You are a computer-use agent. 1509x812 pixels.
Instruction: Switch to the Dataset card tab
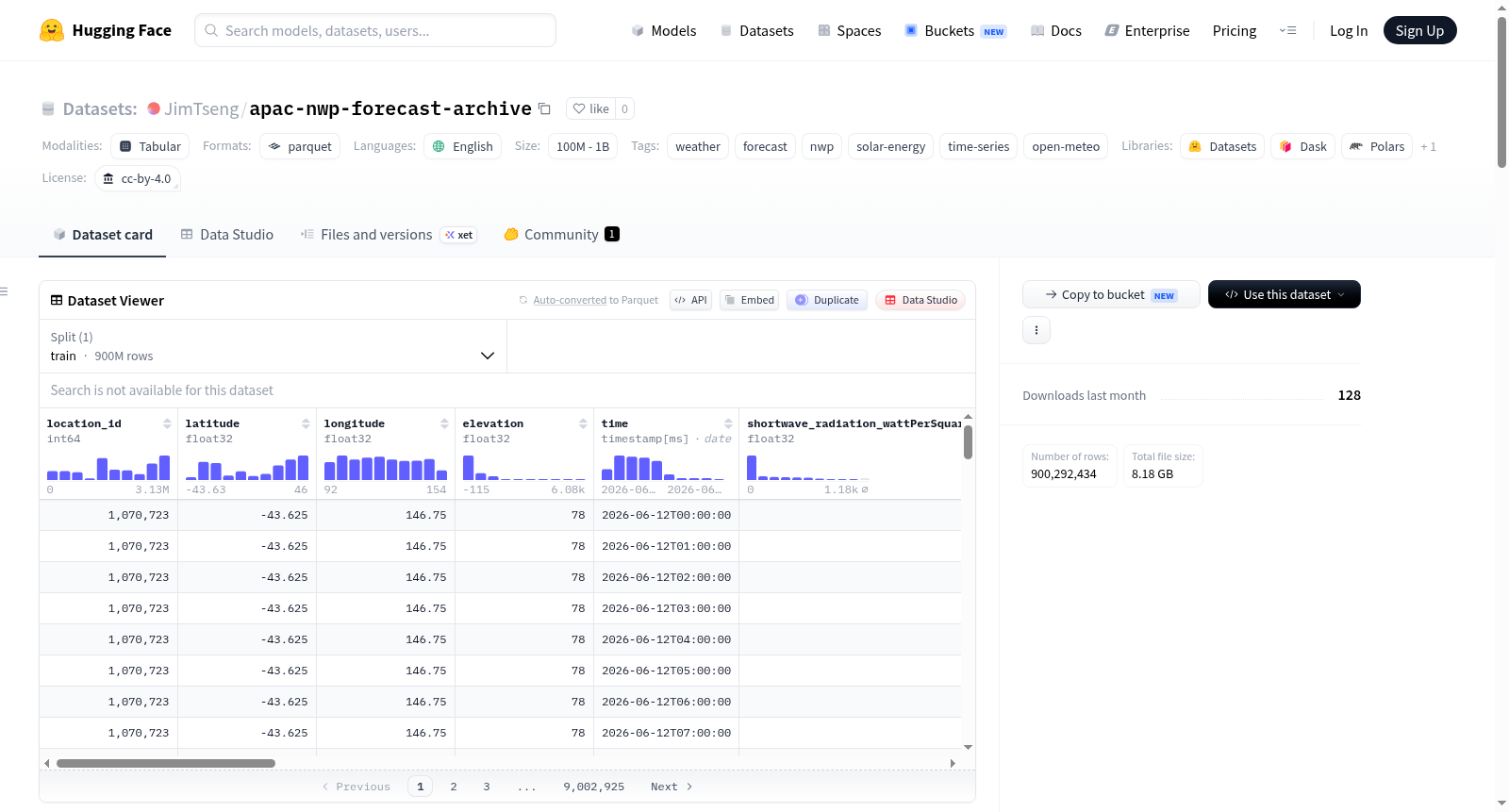point(103,235)
